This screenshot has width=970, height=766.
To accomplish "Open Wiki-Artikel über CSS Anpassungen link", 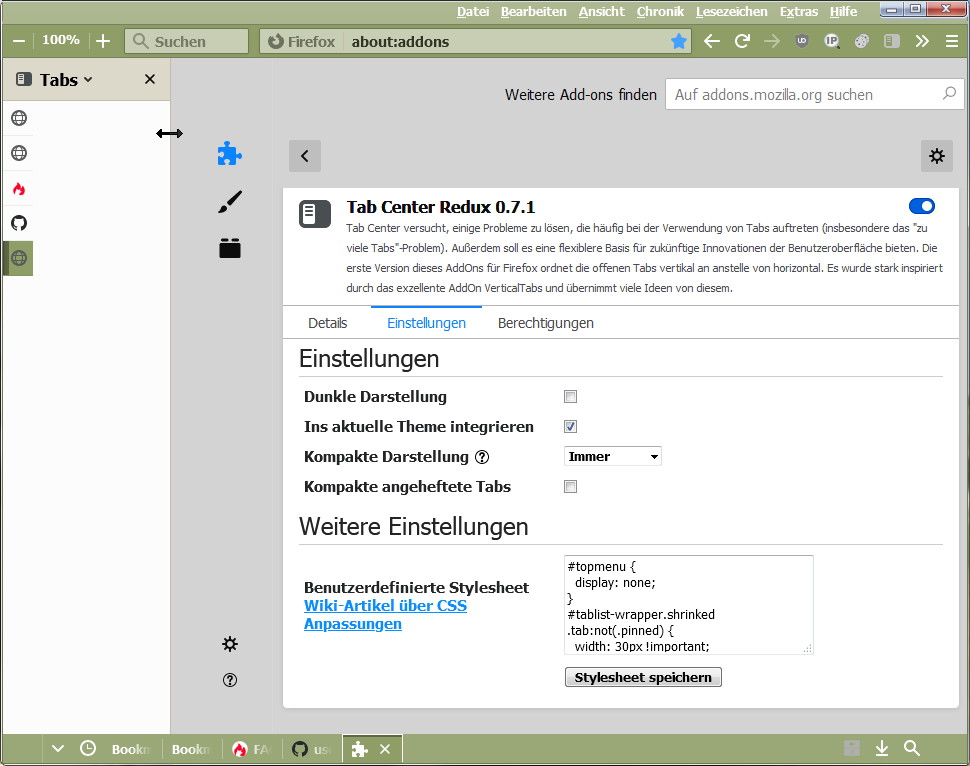I will coord(385,614).
